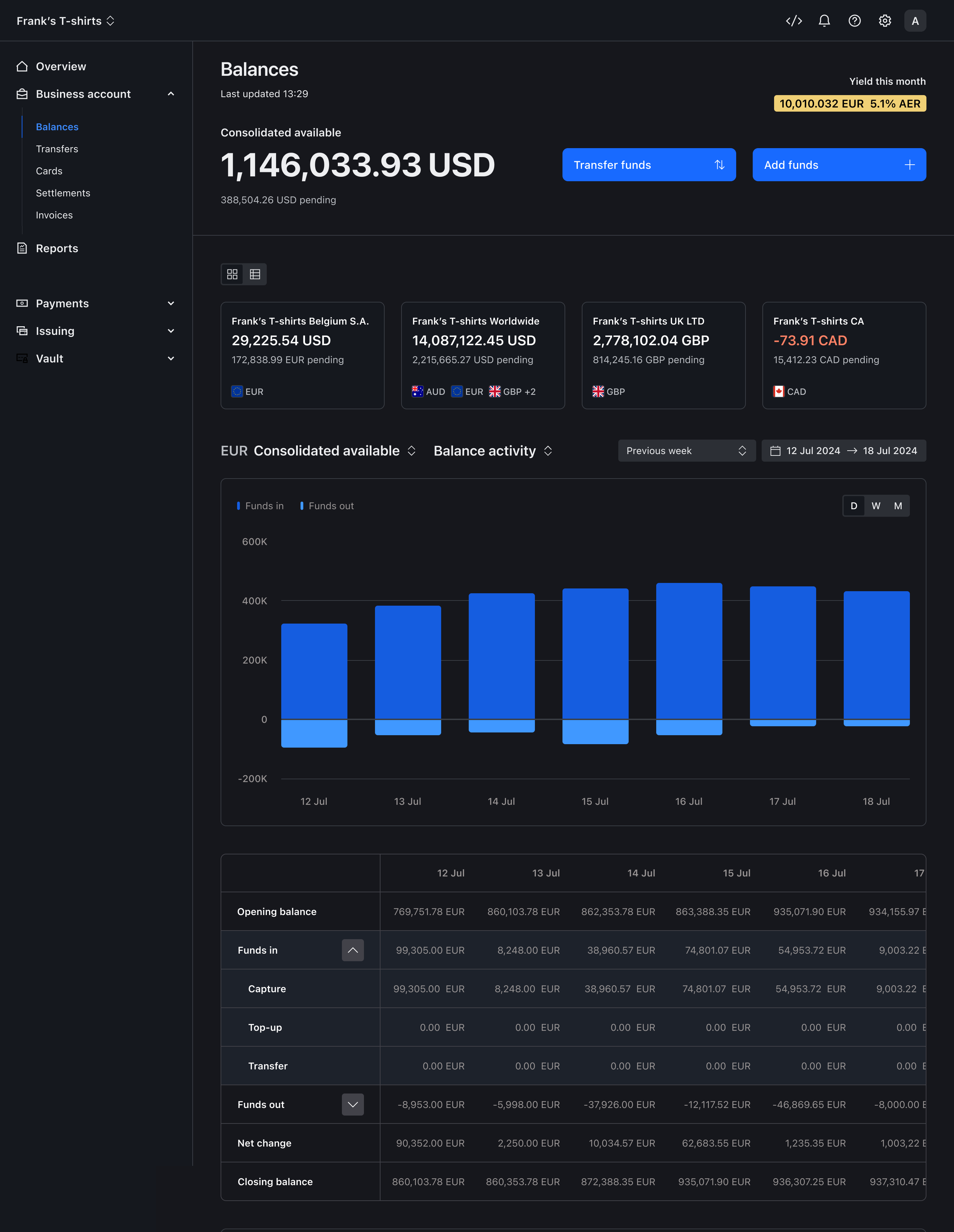Screen dimensions: 954x1232
Task: Click the -37,926.00 EUR funds out cell
Action: (619, 1105)
